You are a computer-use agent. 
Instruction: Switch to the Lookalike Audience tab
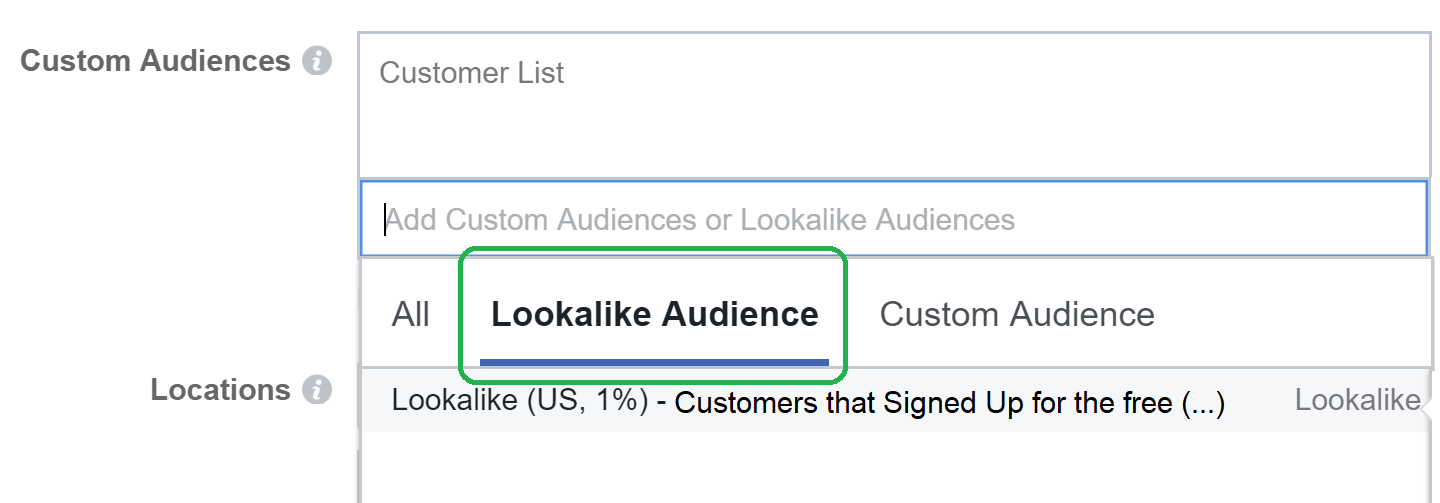[x=654, y=314]
